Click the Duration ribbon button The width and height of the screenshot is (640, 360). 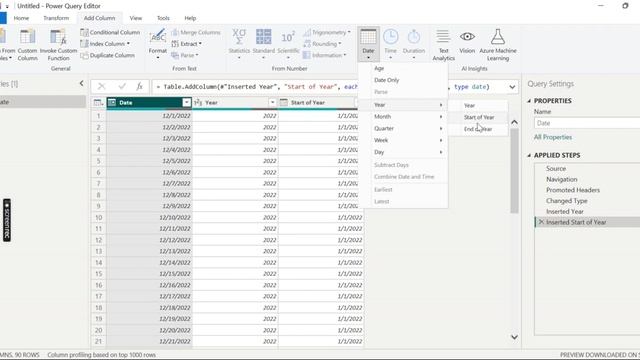click(414, 44)
